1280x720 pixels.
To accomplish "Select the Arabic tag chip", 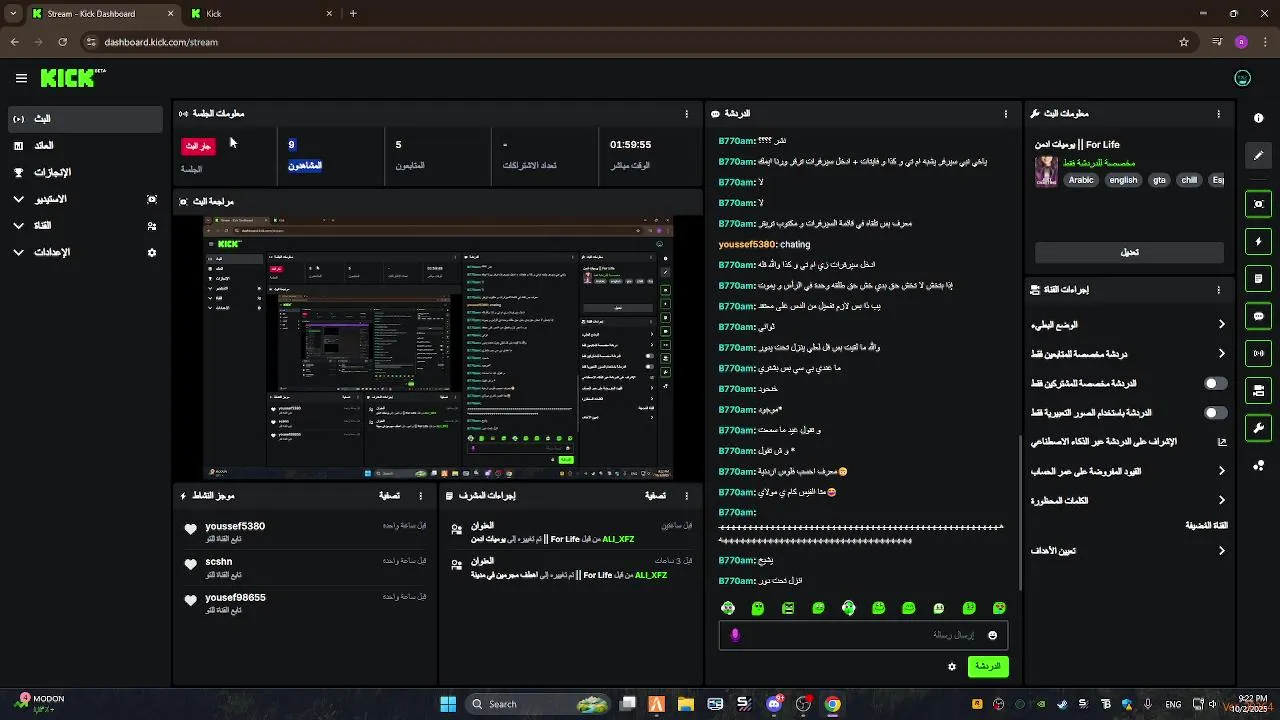I will coord(1081,180).
